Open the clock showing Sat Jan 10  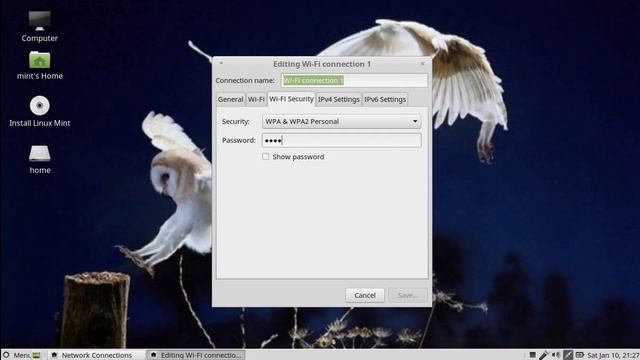(x=613, y=355)
